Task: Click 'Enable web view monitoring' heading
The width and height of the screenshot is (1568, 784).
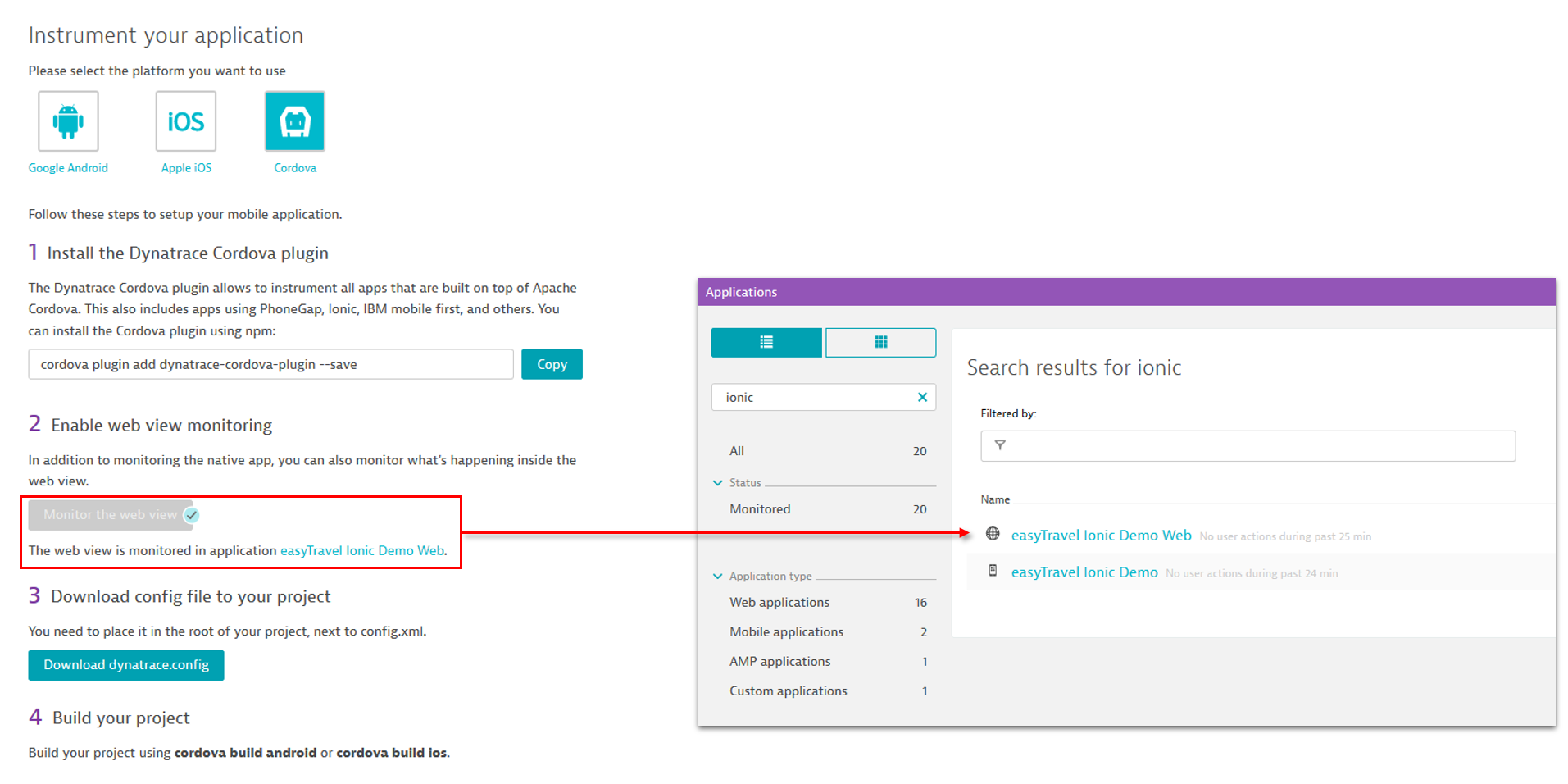Action: coord(161,426)
